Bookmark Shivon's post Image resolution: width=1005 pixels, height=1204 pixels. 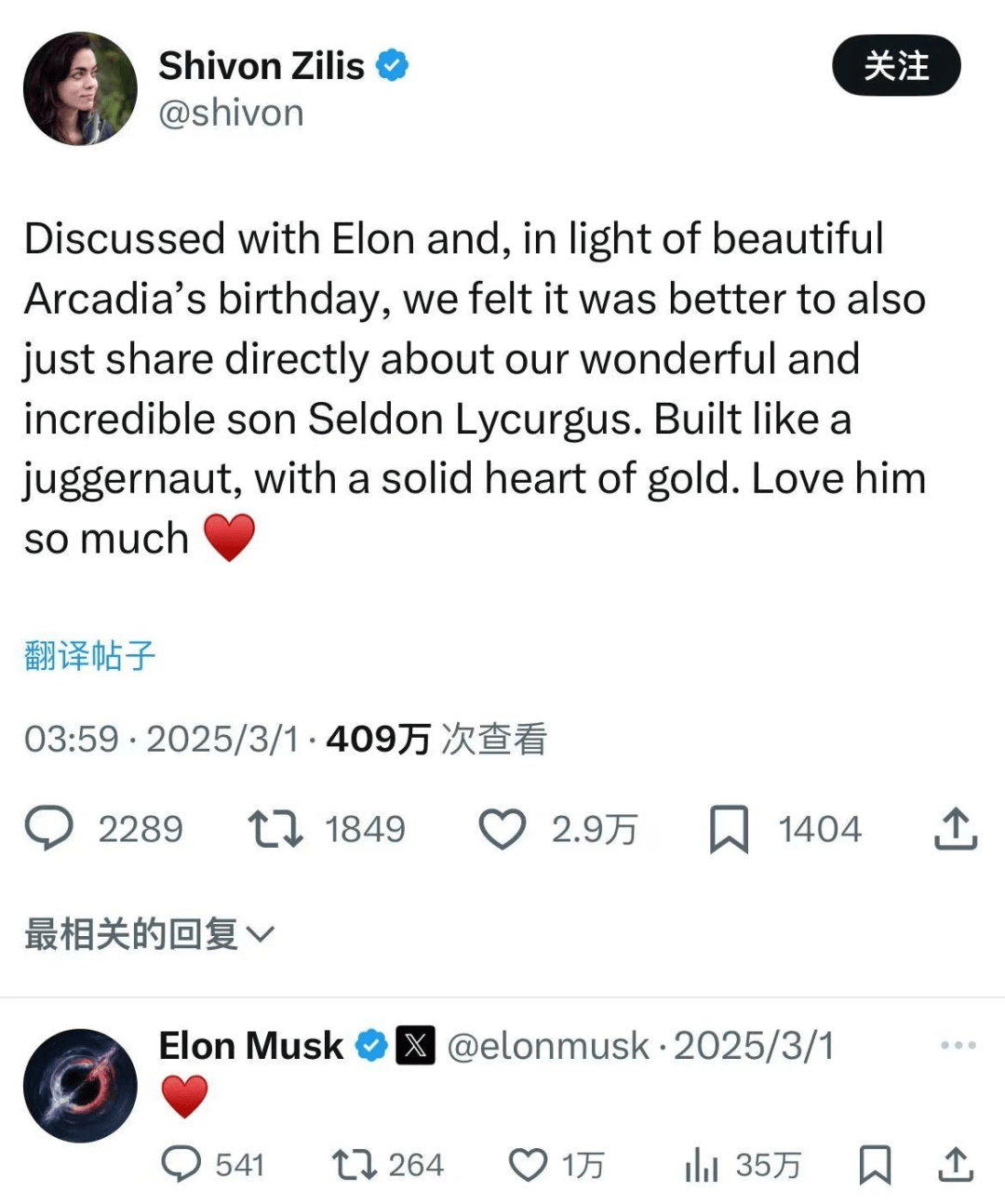(x=729, y=829)
